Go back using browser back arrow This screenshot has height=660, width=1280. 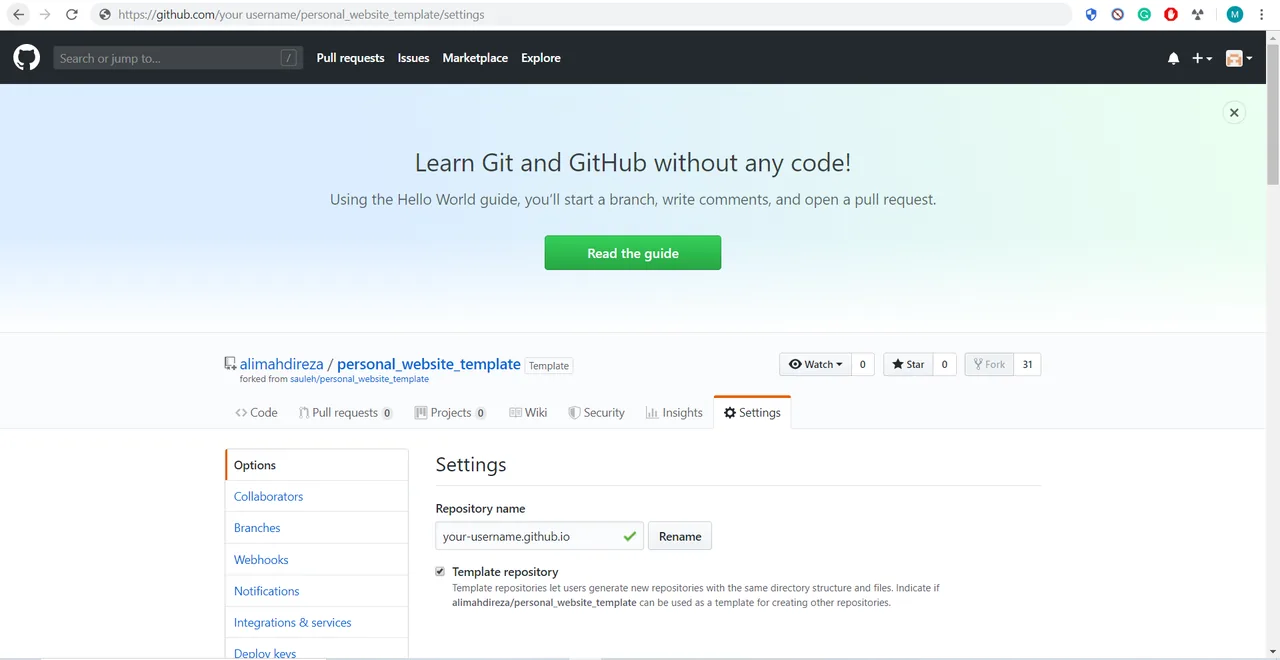(18, 15)
